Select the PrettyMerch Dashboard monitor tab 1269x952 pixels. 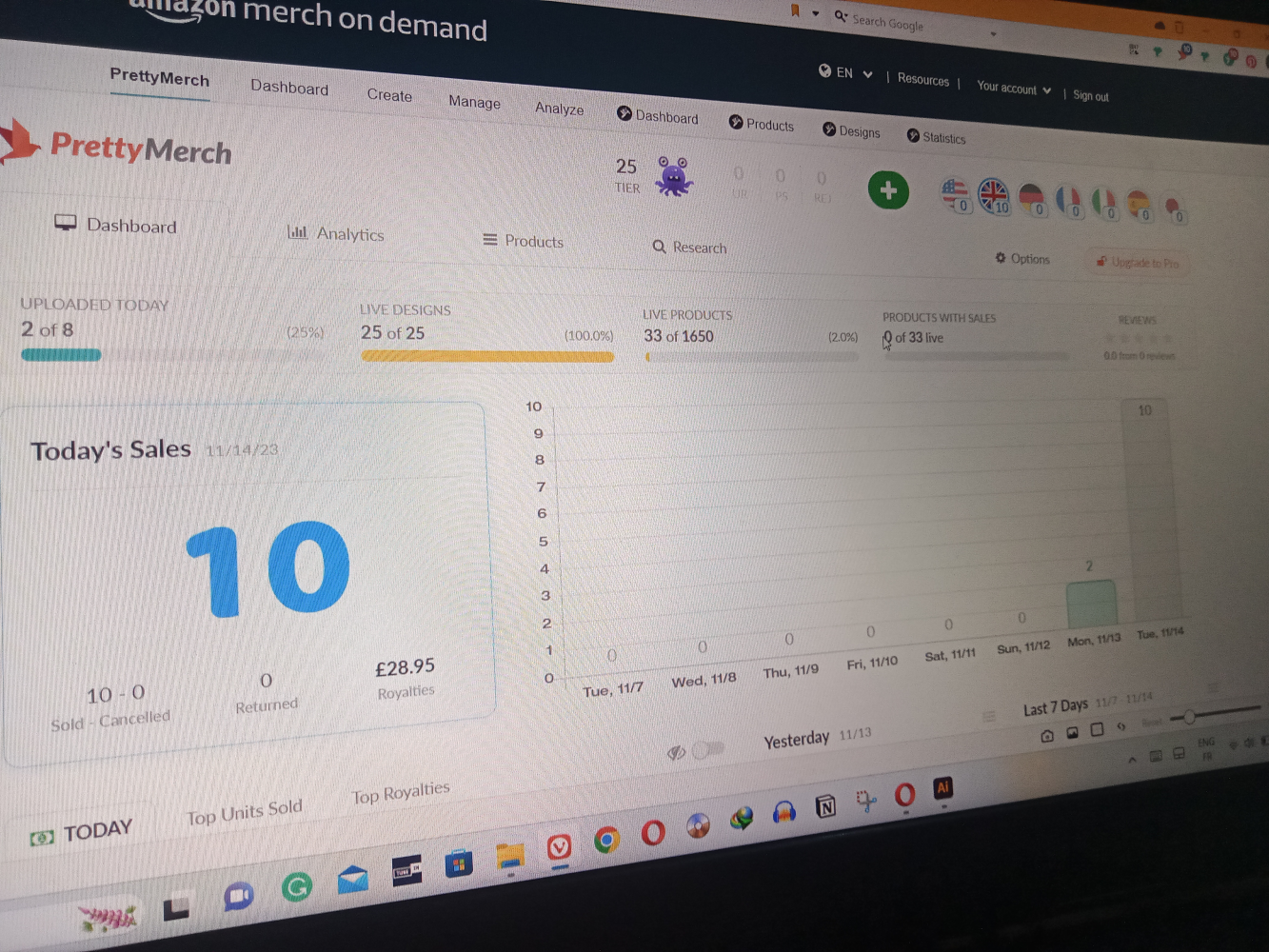116,225
